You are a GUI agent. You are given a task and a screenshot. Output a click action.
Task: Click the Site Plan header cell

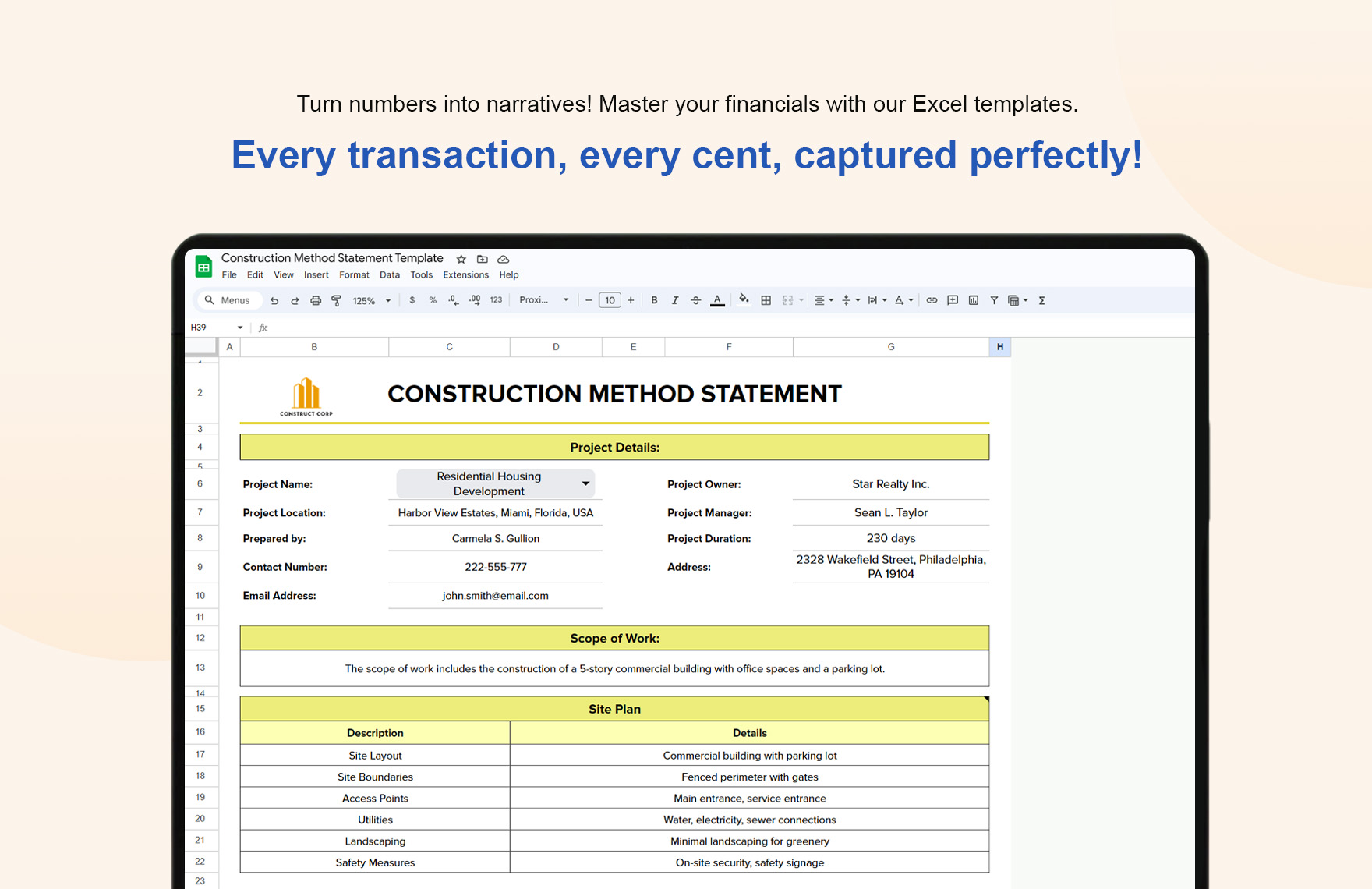click(614, 709)
